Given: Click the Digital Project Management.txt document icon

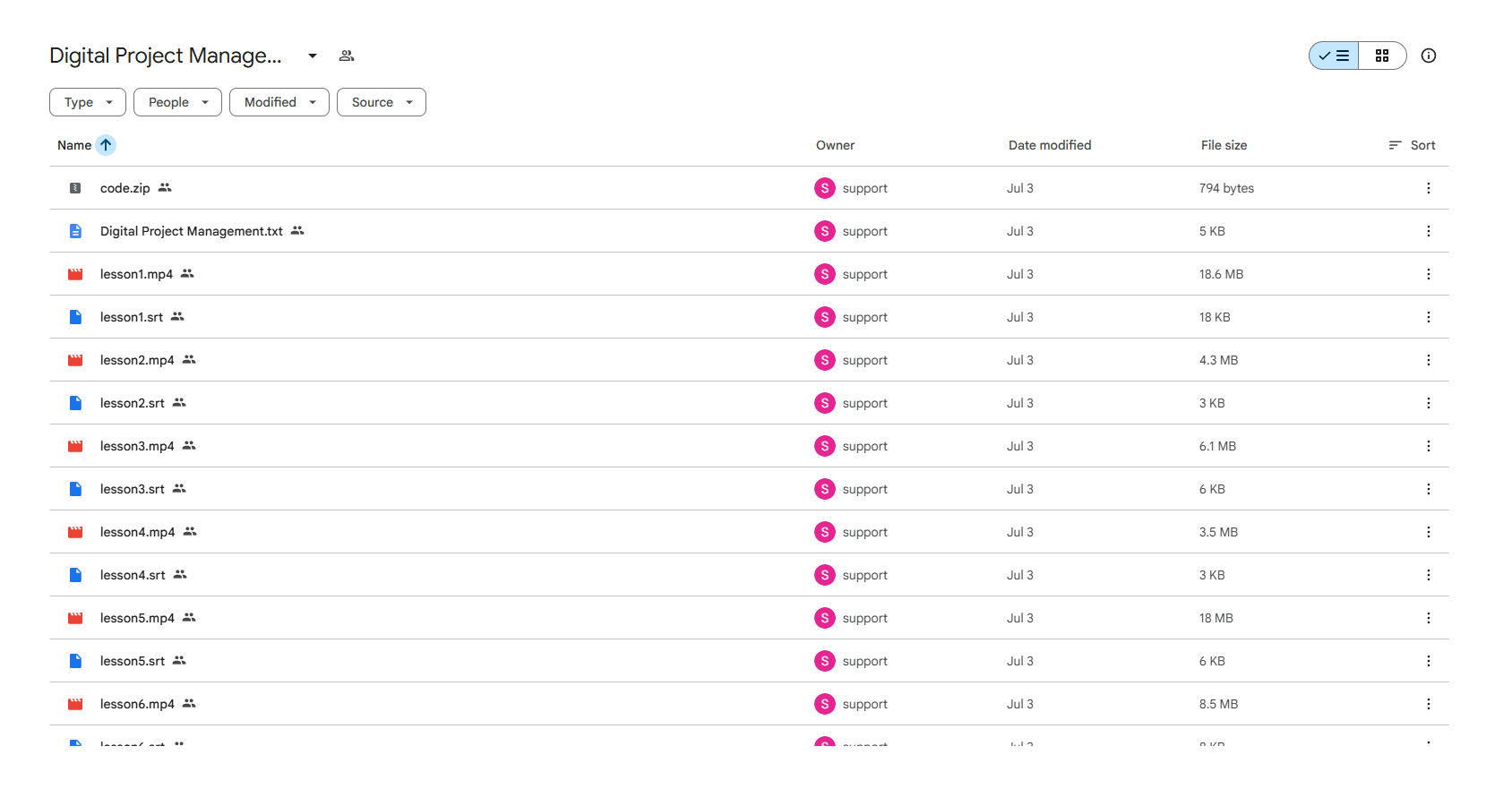Looking at the screenshot, I should (x=75, y=231).
